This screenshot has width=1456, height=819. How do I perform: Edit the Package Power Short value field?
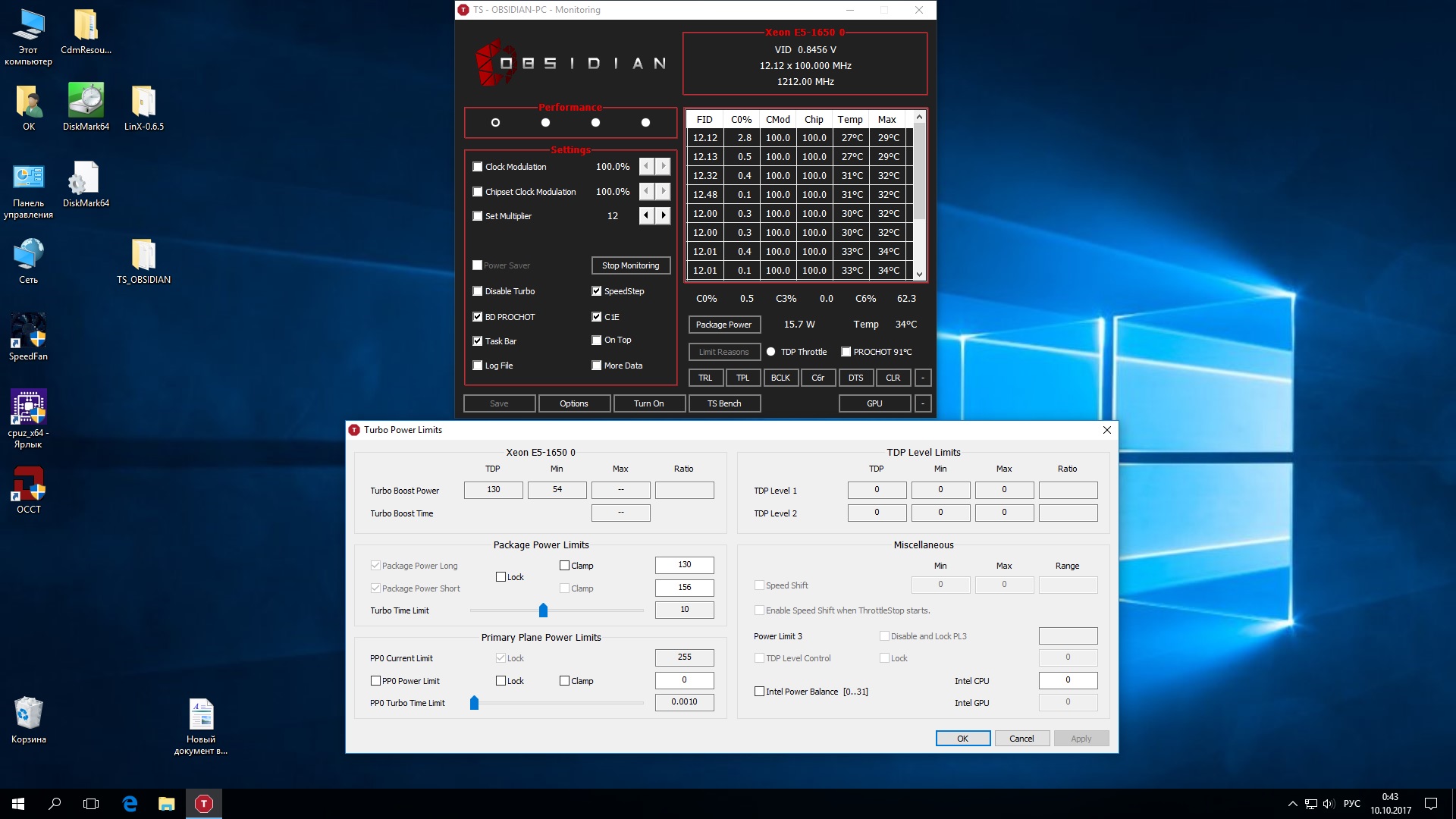[685, 588]
